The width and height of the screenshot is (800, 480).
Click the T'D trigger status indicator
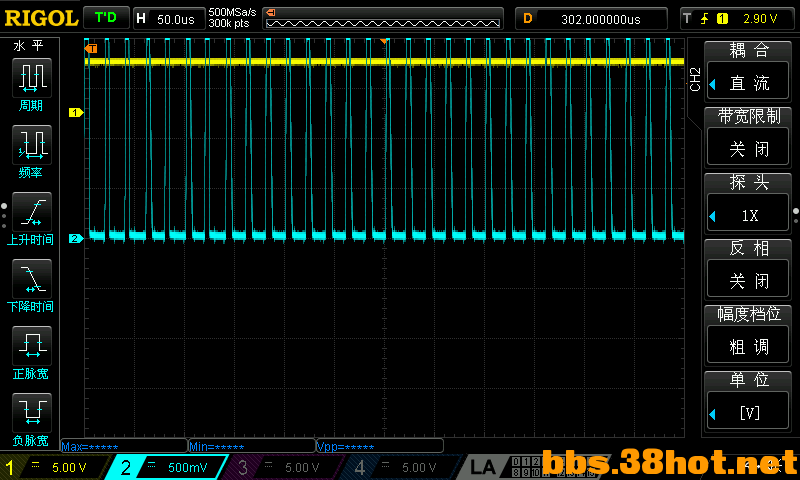point(106,18)
